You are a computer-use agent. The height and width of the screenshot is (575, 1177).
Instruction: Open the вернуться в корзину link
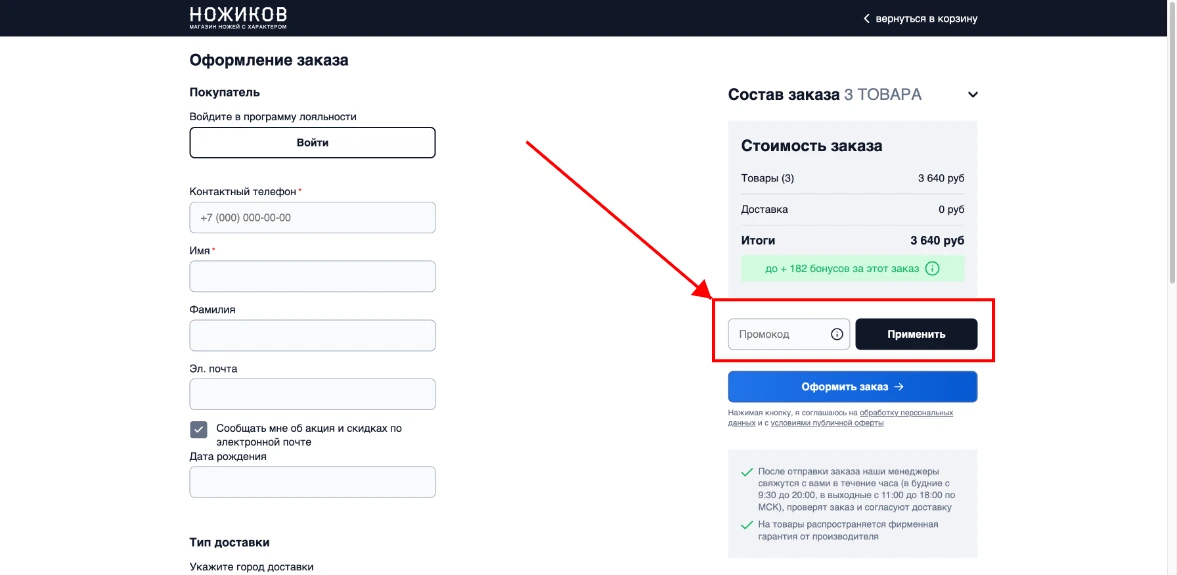tap(926, 19)
